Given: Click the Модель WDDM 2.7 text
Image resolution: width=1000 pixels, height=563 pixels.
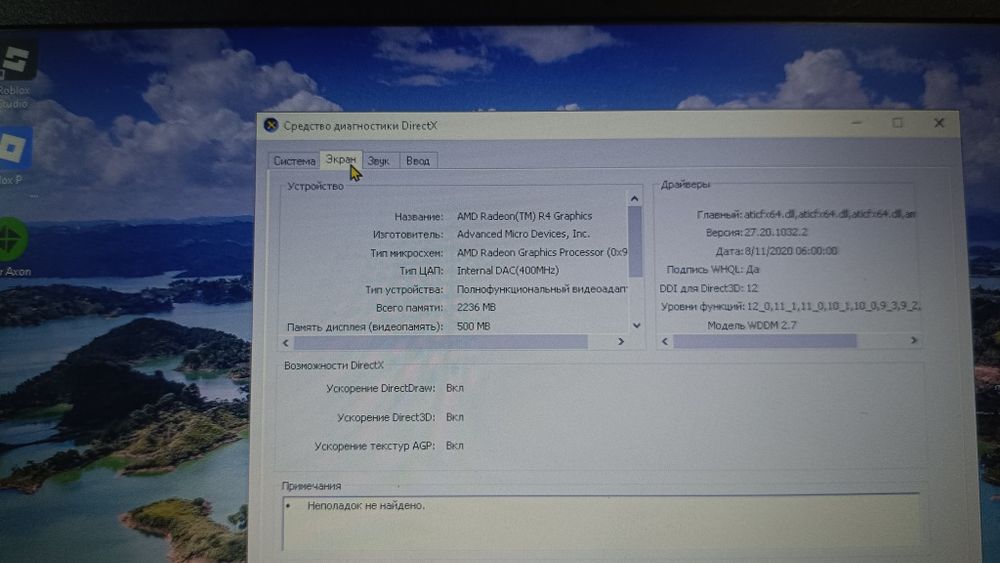Looking at the screenshot, I should coord(751,325).
